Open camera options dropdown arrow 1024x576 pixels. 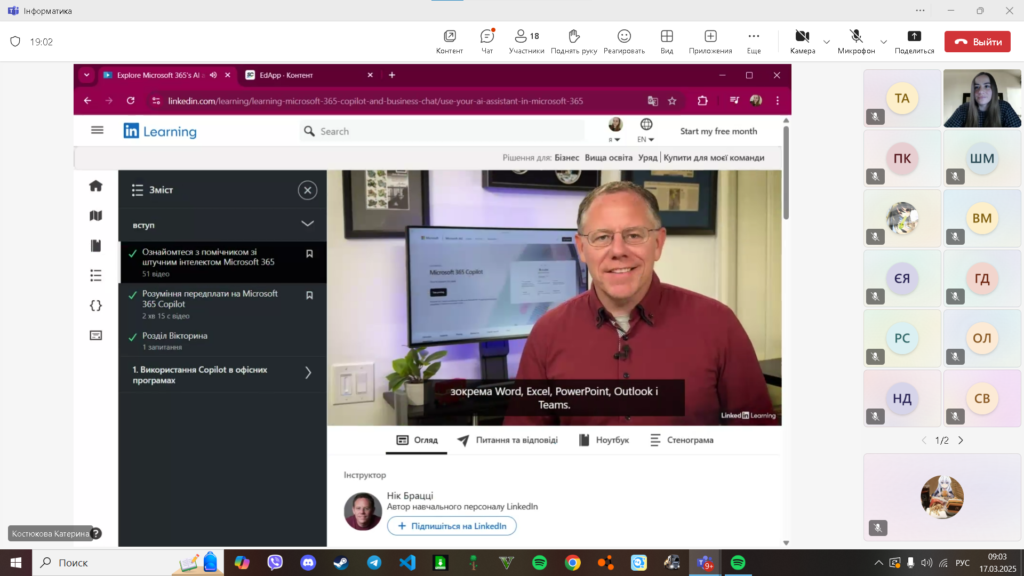(826, 42)
